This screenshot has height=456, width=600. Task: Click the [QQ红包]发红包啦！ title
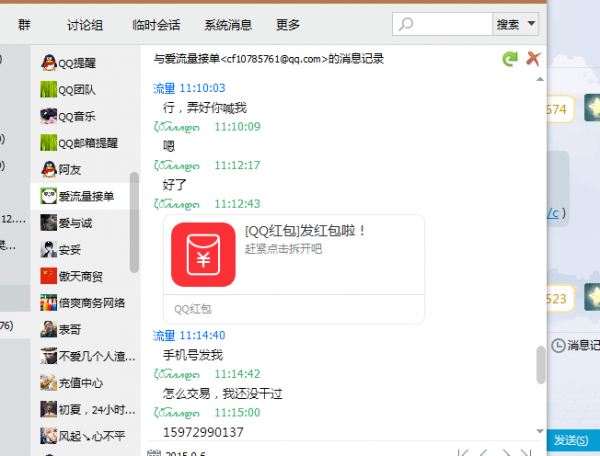click(x=305, y=231)
